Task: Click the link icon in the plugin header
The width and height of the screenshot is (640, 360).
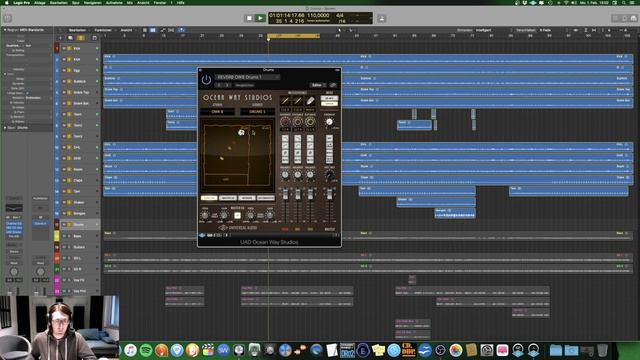Action: click(333, 85)
